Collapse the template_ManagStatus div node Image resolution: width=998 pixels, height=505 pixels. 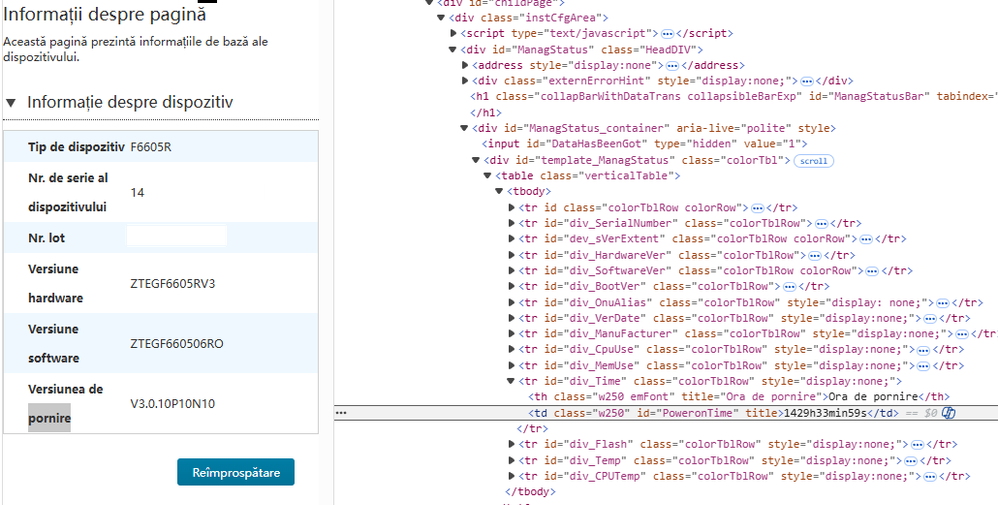pyautogui.click(x=476, y=160)
